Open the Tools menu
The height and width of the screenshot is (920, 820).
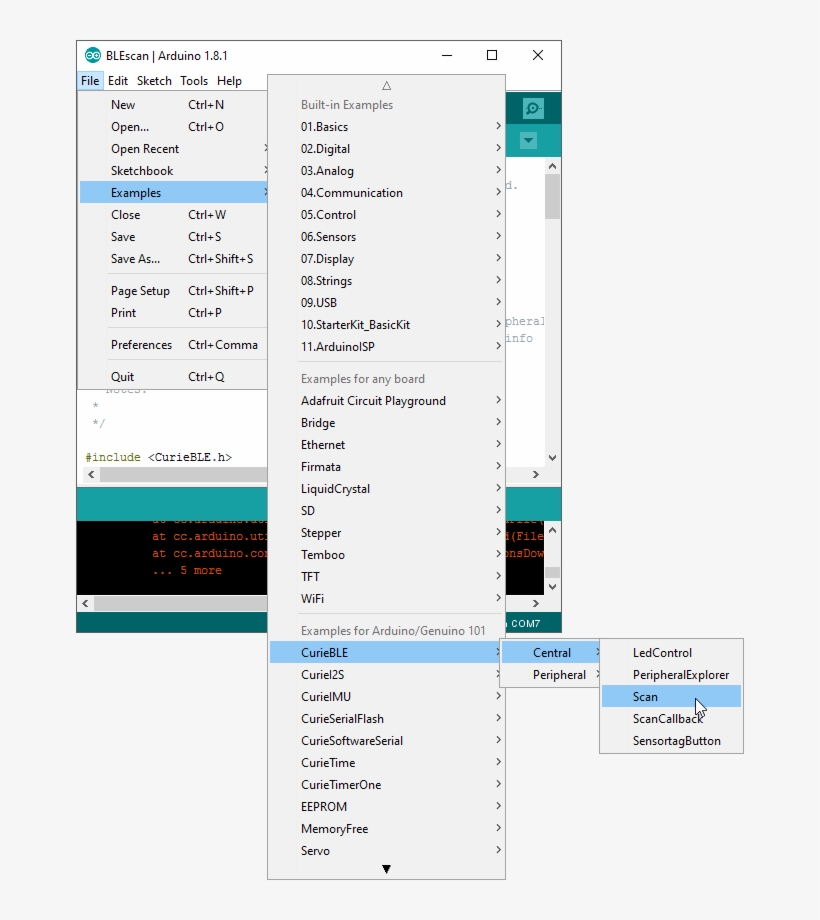pos(194,81)
